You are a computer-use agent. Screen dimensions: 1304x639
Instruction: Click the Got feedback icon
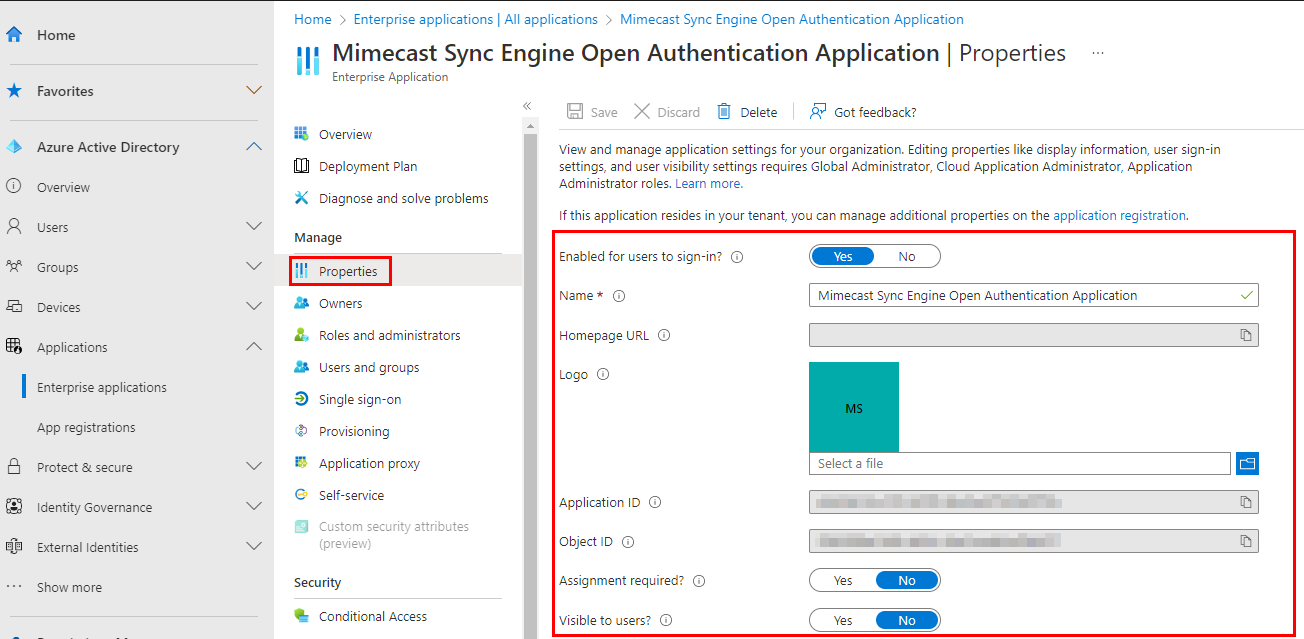point(818,112)
